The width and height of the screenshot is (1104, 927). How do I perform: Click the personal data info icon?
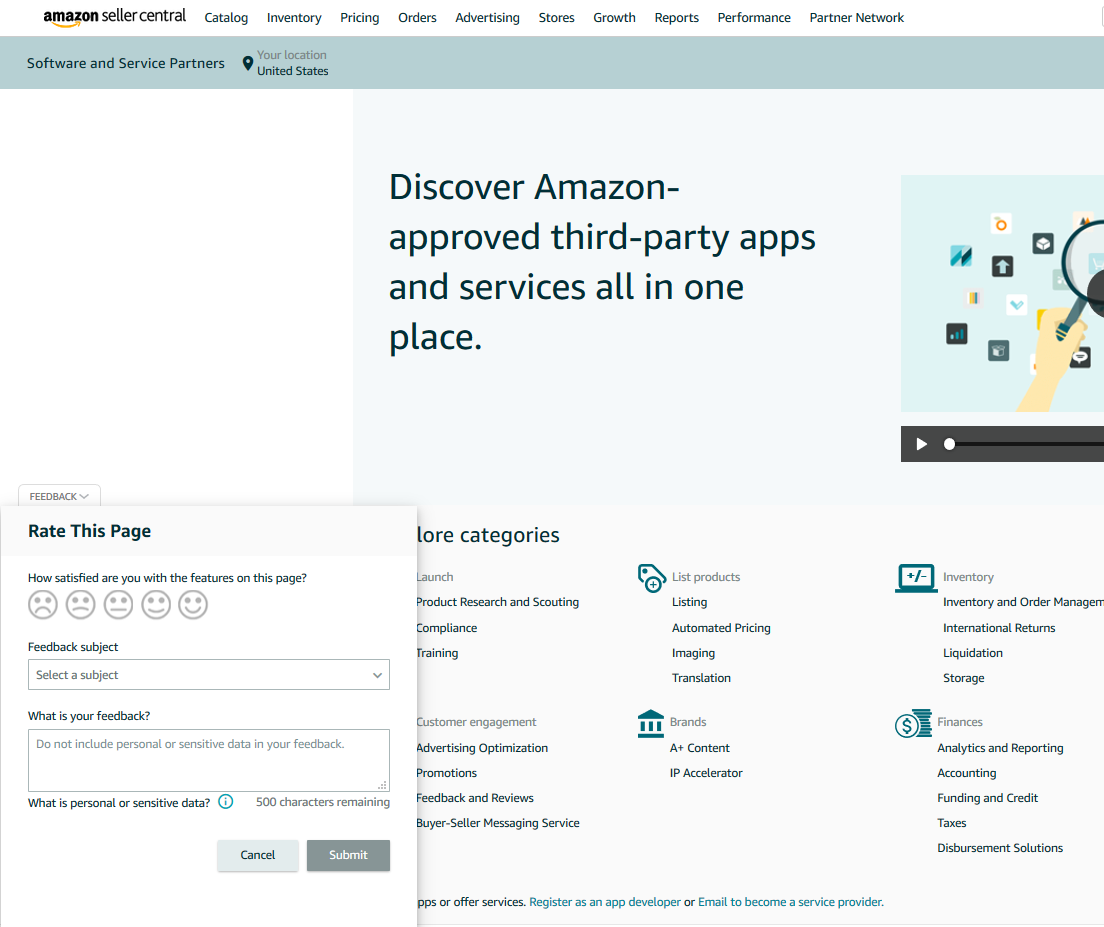click(225, 802)
